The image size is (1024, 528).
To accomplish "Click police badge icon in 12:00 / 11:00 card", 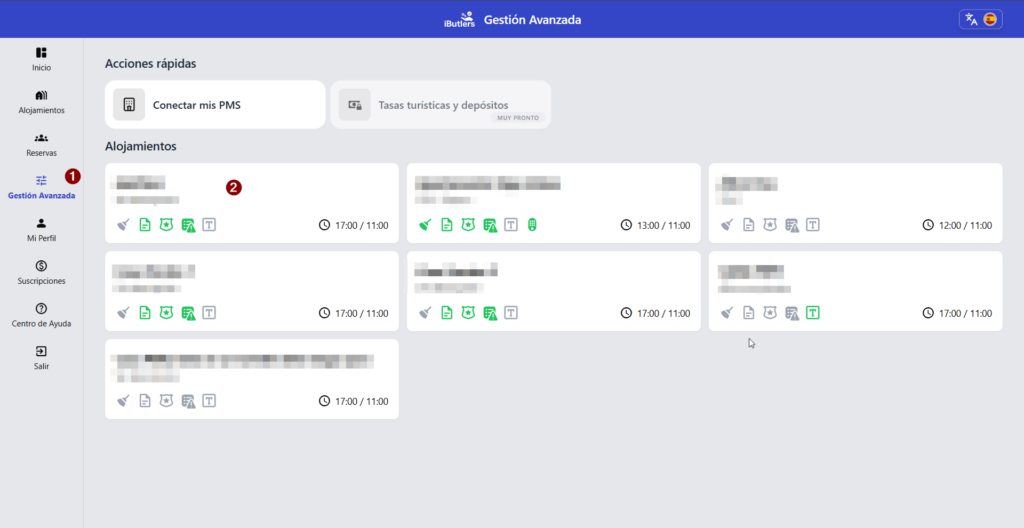I will (x=770, y=225).
